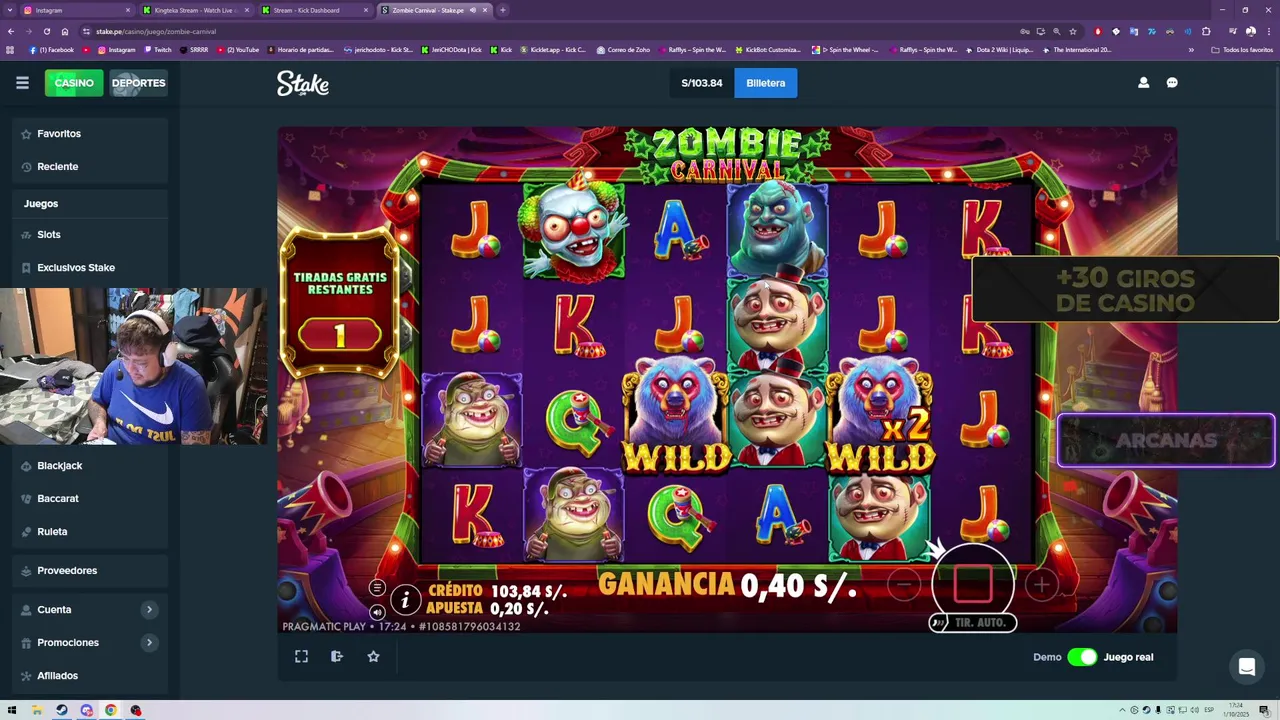Open Reciente in the sidebar
The width and height of the screenshot is (1280, 720).
coord(90,166)
